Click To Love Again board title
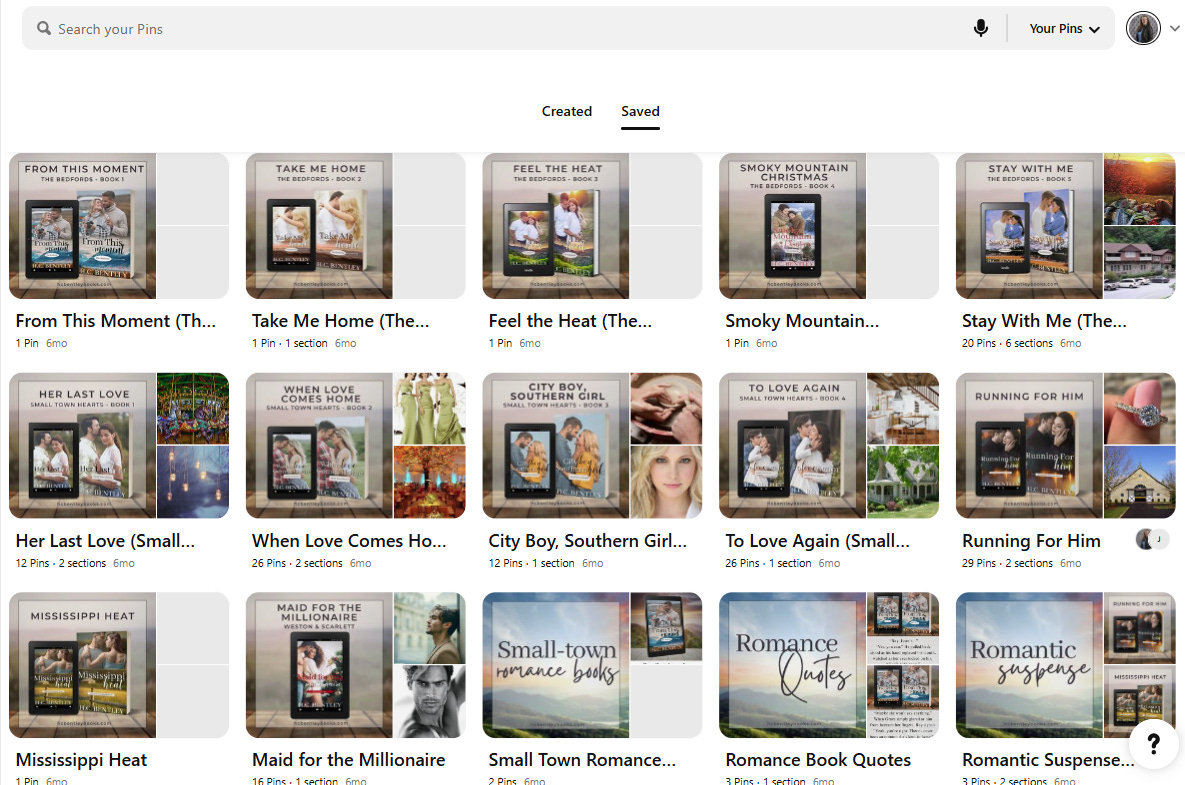The image size is (1185, 785). 817,541
